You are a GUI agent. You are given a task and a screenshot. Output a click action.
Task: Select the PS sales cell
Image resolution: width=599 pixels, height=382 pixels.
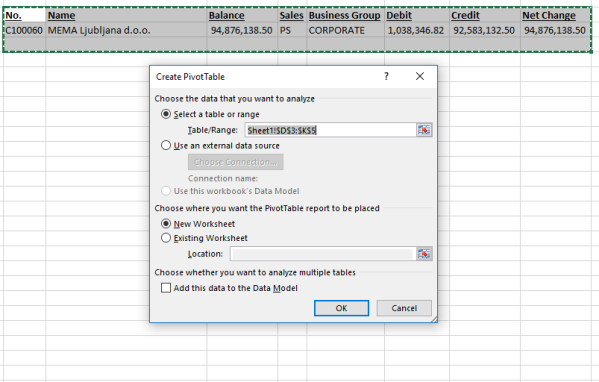292,30
